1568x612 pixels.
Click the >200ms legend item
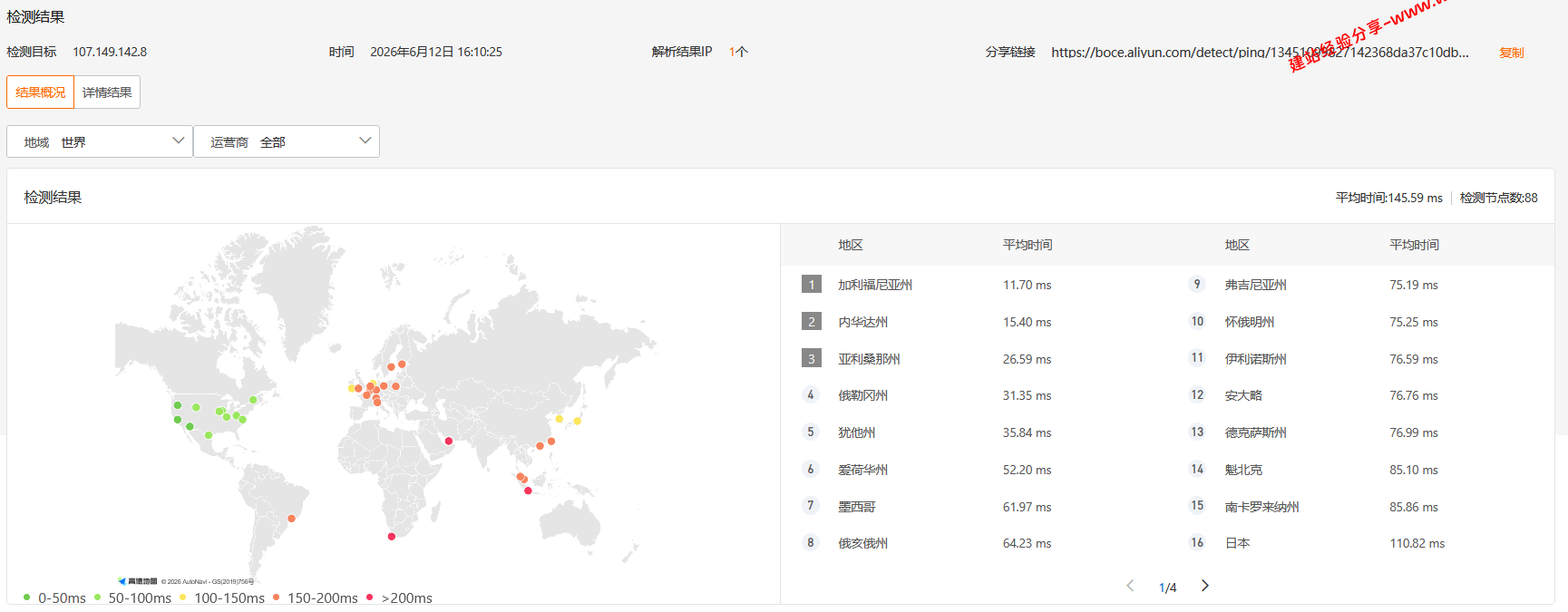(x=399, y=598)
